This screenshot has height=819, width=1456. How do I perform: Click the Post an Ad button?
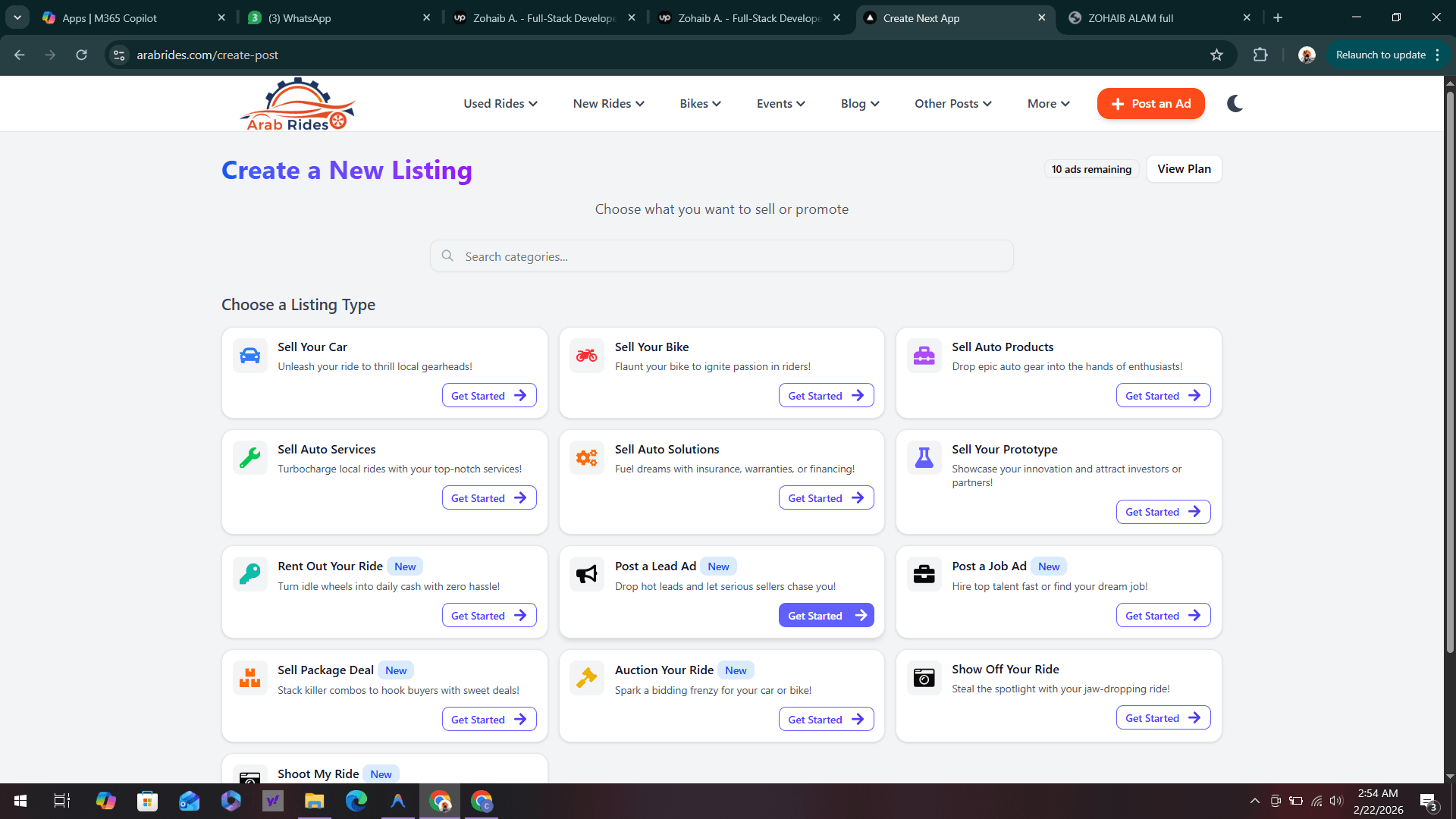(1150, 103)
